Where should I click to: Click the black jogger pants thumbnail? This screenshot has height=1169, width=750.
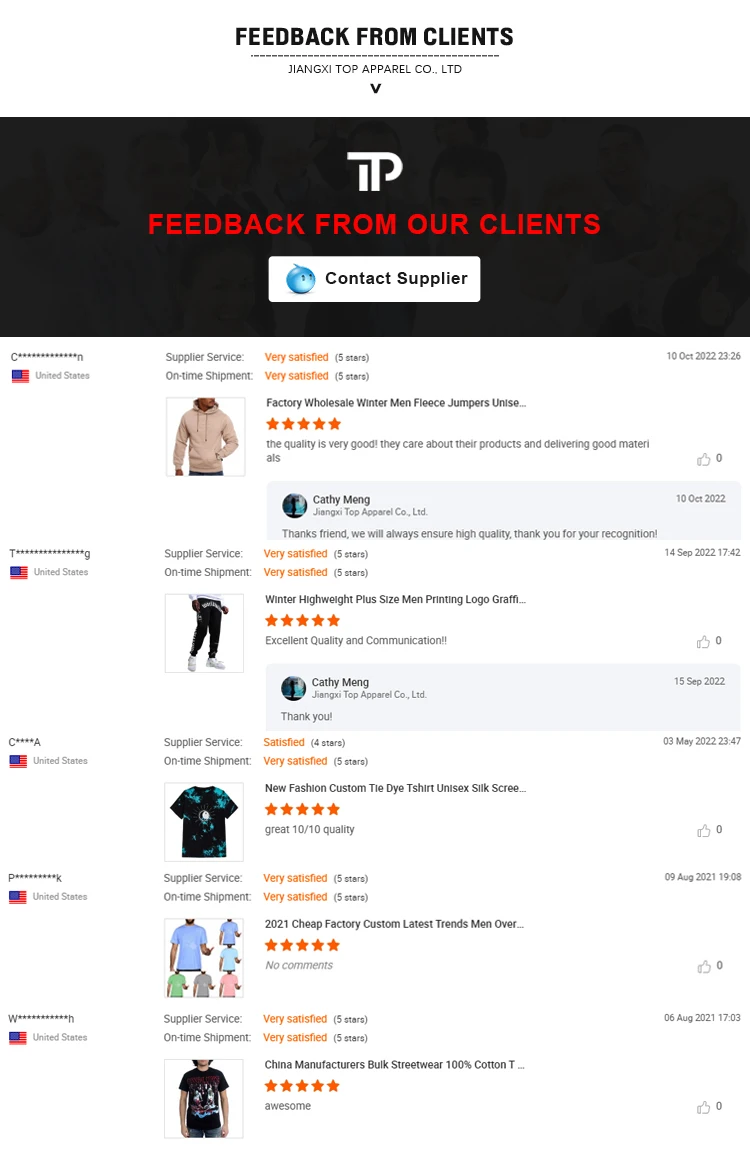pyautogui.click(x=204, y=633)
